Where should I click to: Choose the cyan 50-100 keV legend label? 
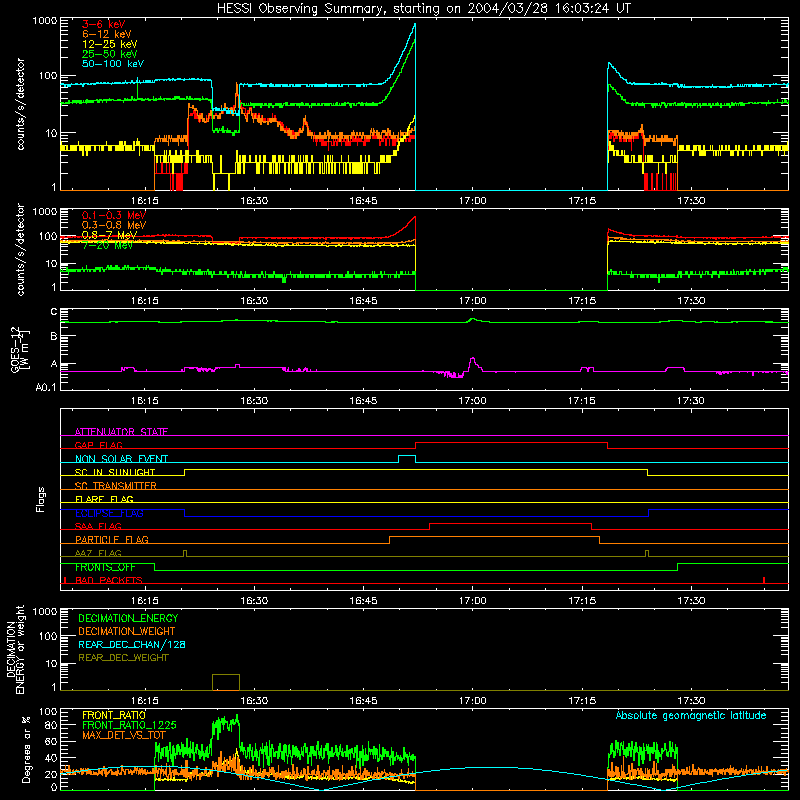(113, 64)
